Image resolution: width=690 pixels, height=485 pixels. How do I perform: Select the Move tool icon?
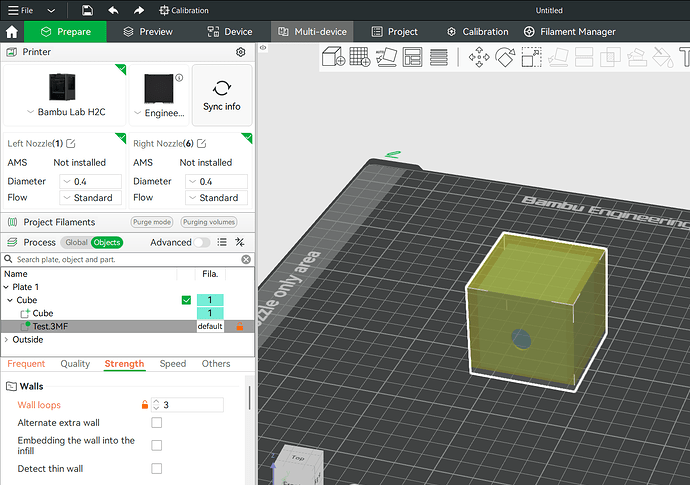pos(479,57)
